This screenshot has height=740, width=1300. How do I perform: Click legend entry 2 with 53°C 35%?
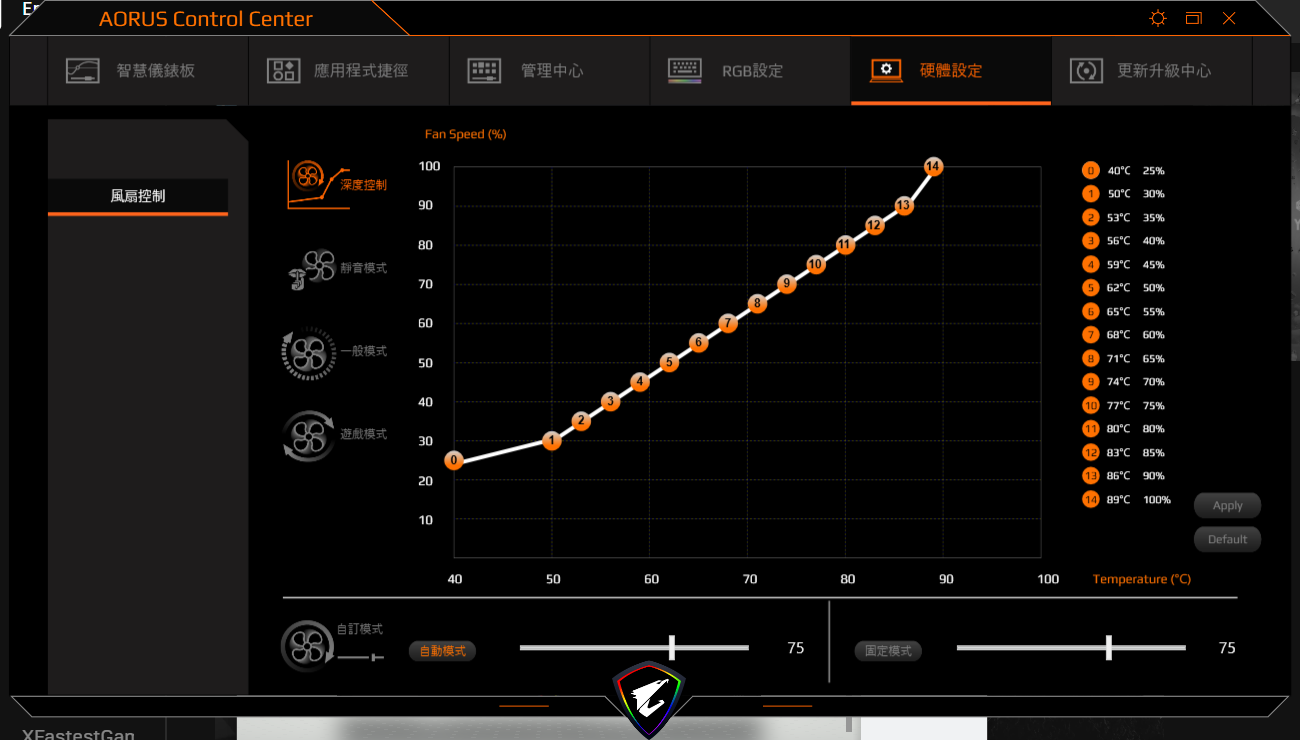pyautogui.click(x=1124, y=218)
